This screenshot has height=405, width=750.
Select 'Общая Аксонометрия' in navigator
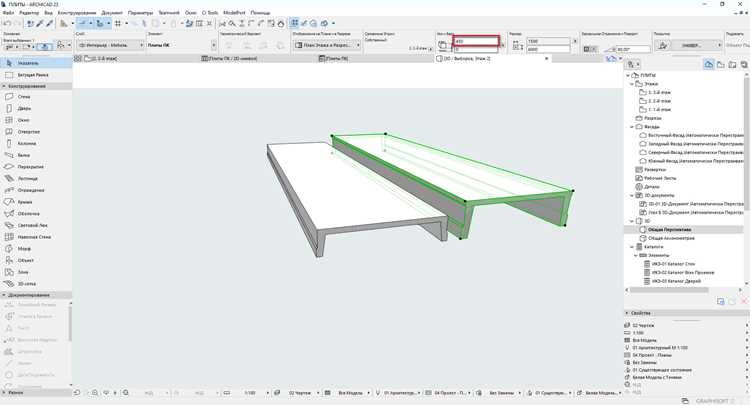click(671, 238)
